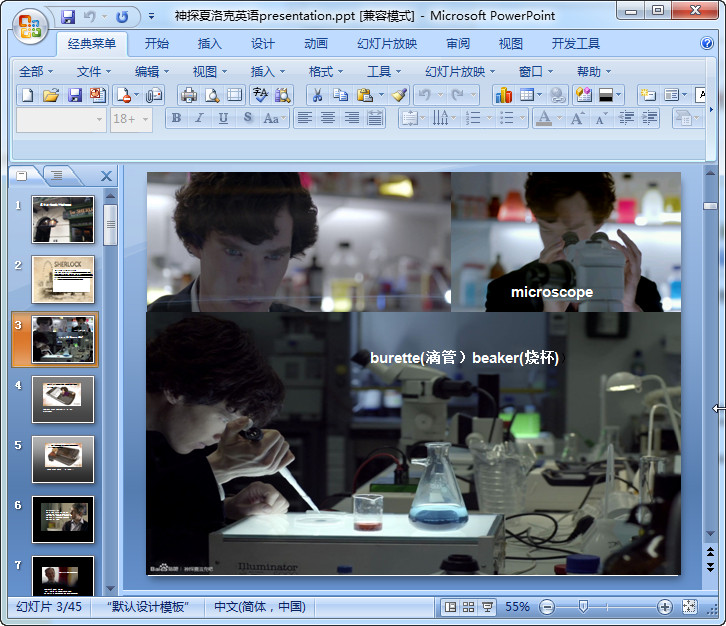Open the 设计 ribbon tab
The image size is (726, 626).
click(263, 44)
